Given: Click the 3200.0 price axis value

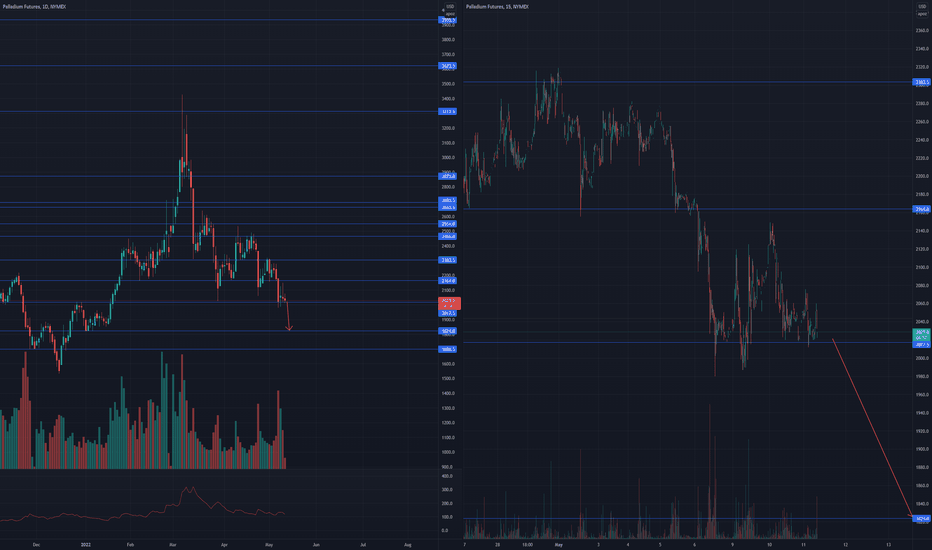Looking at the screenshot, I should pos(448,128).
